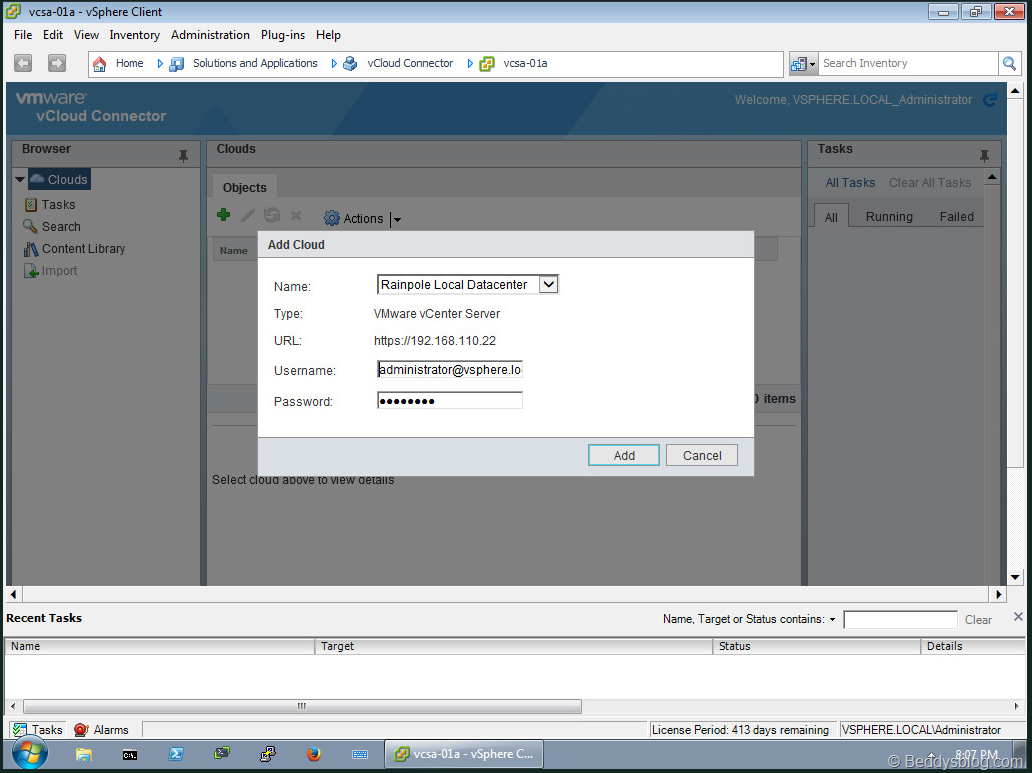The width and height of the screenshot is (1032, 773).
Task: Select Clouds in the Browser tree
Action: coord(59,179)
